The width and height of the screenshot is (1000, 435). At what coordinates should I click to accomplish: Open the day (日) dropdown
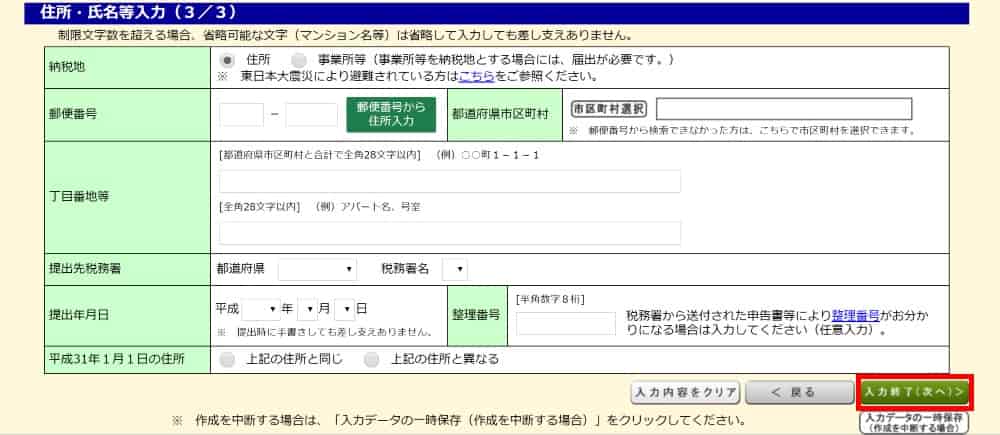coord(344,309)
